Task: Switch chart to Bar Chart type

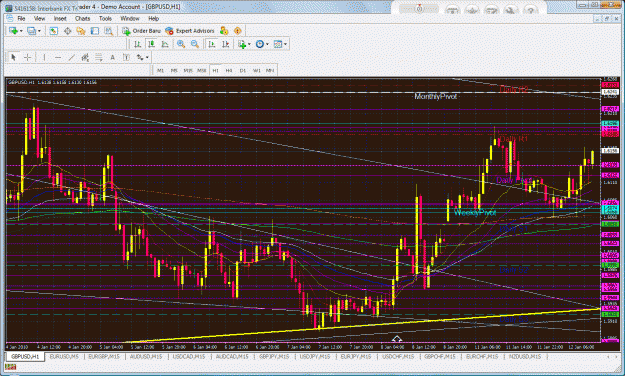Action: point(137,44)
